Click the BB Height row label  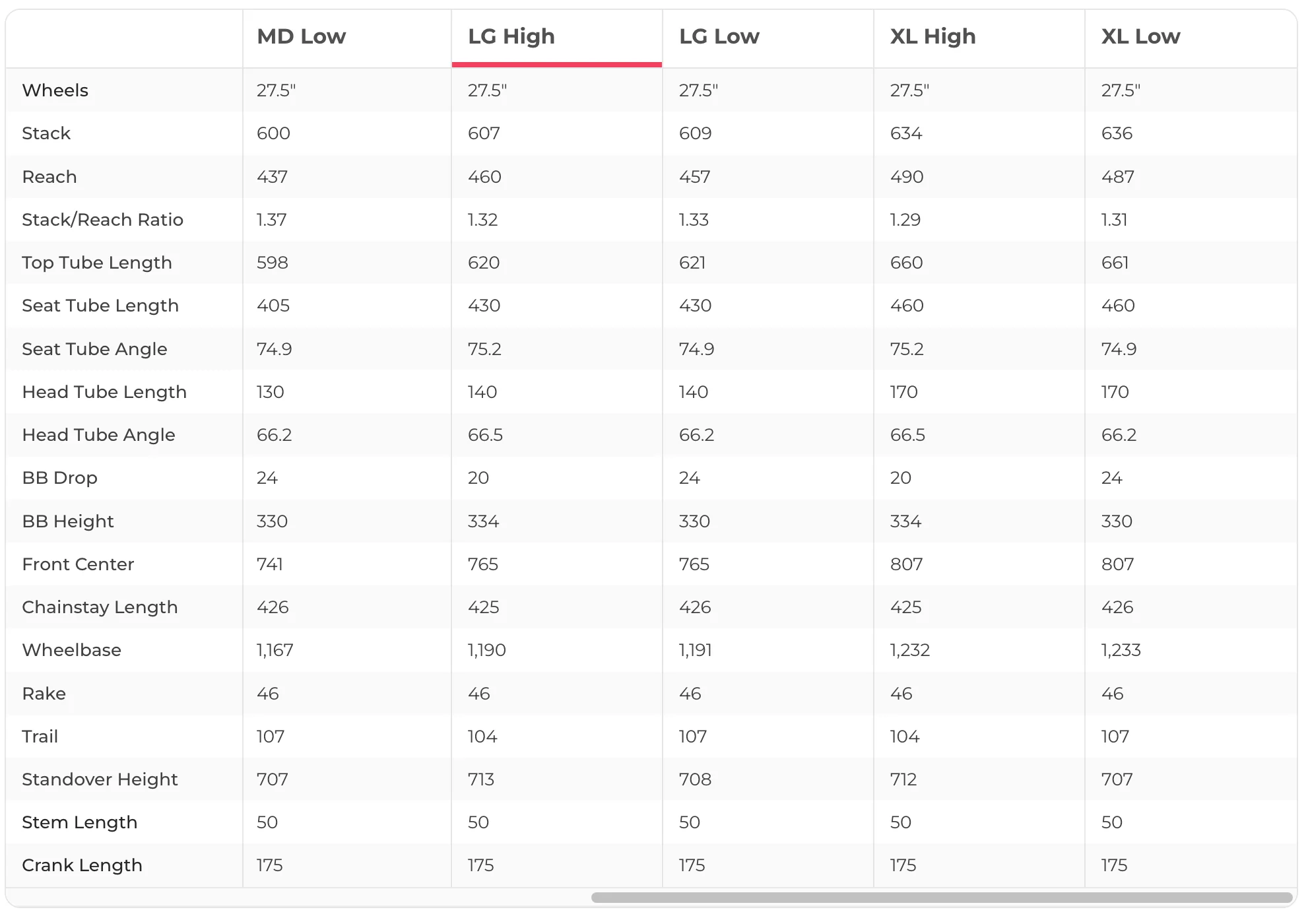[x=68, y=521]
